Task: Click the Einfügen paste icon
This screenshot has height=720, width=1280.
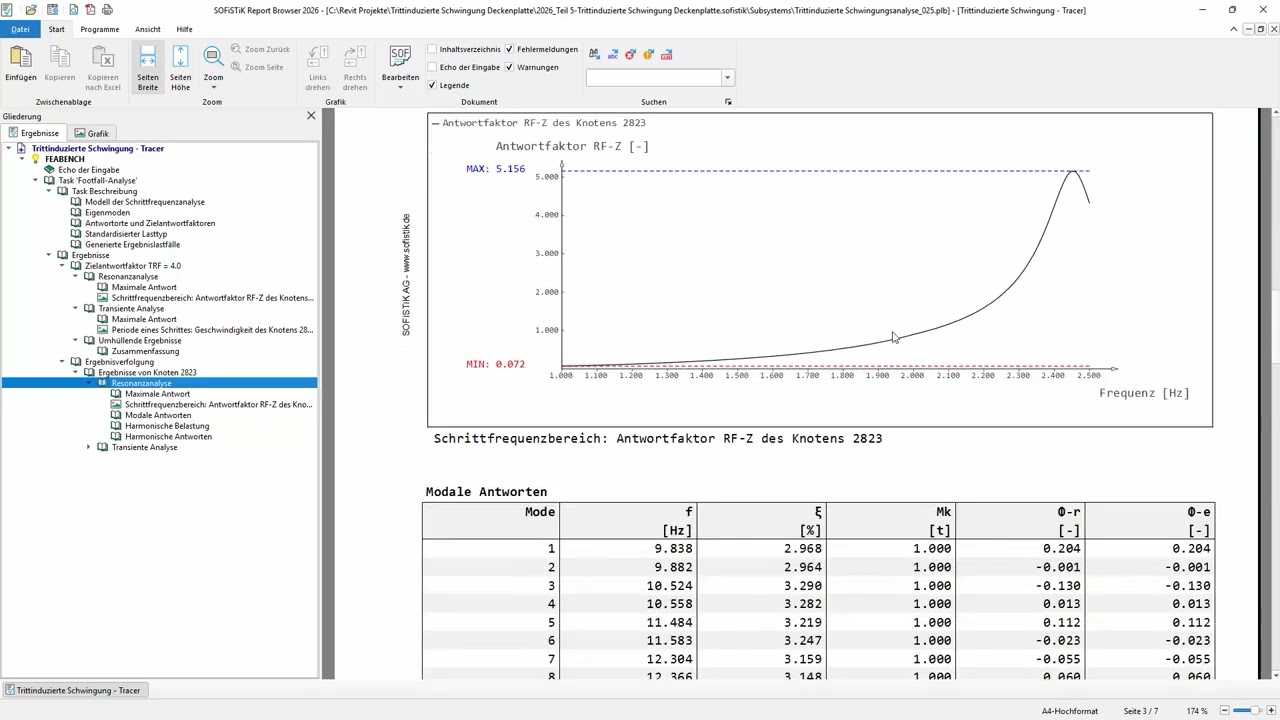Action: pos(20,56)
